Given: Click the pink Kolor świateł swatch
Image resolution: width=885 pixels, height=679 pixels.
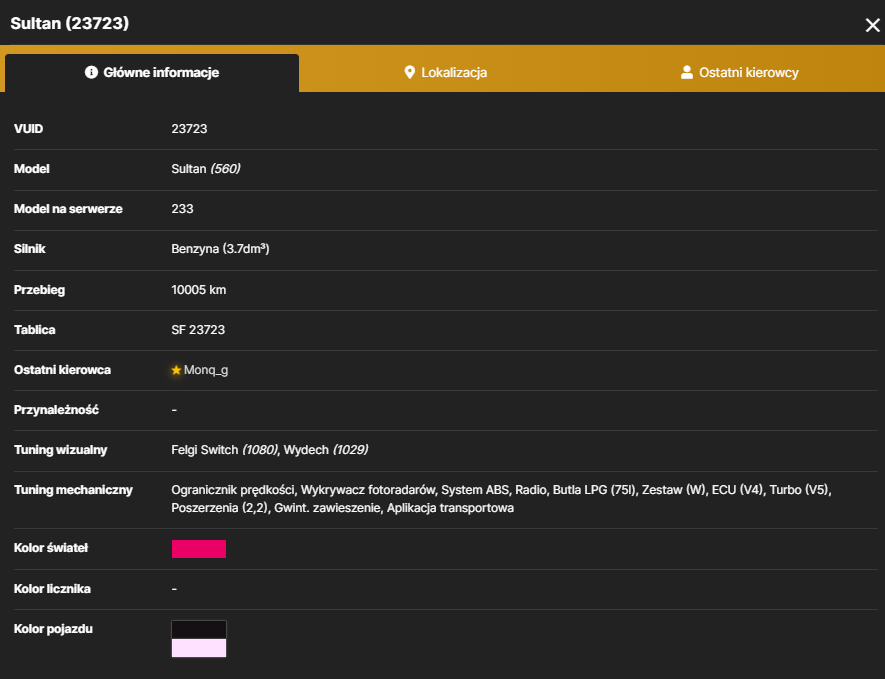Looking at the screenshot, I should tap(199, 549).
